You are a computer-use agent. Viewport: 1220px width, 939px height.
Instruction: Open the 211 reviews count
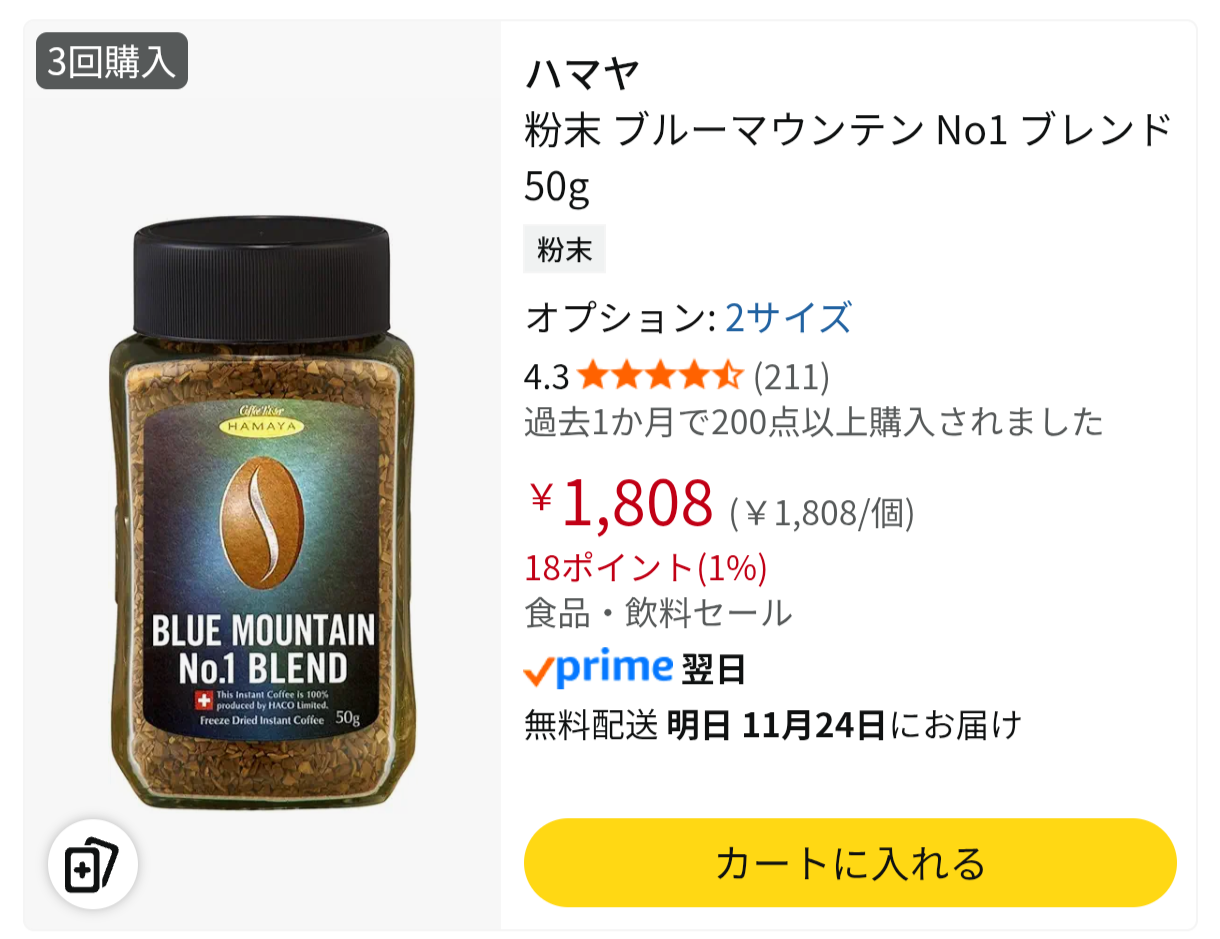(x=791, y=377)
